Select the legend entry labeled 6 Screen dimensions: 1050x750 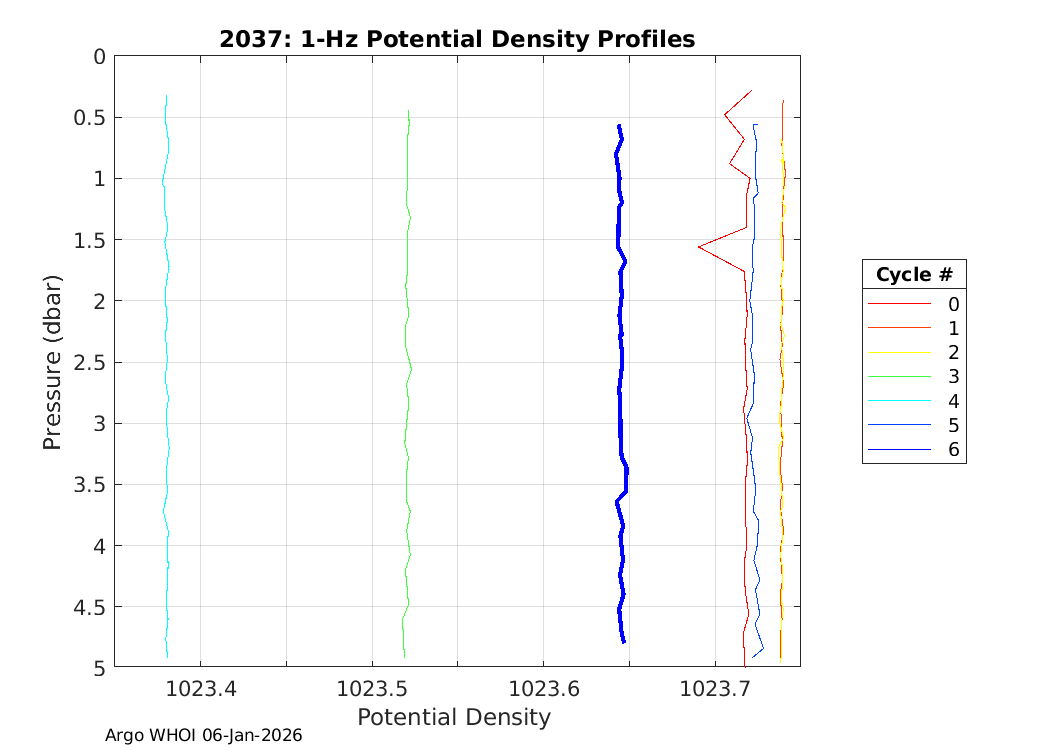952,450
